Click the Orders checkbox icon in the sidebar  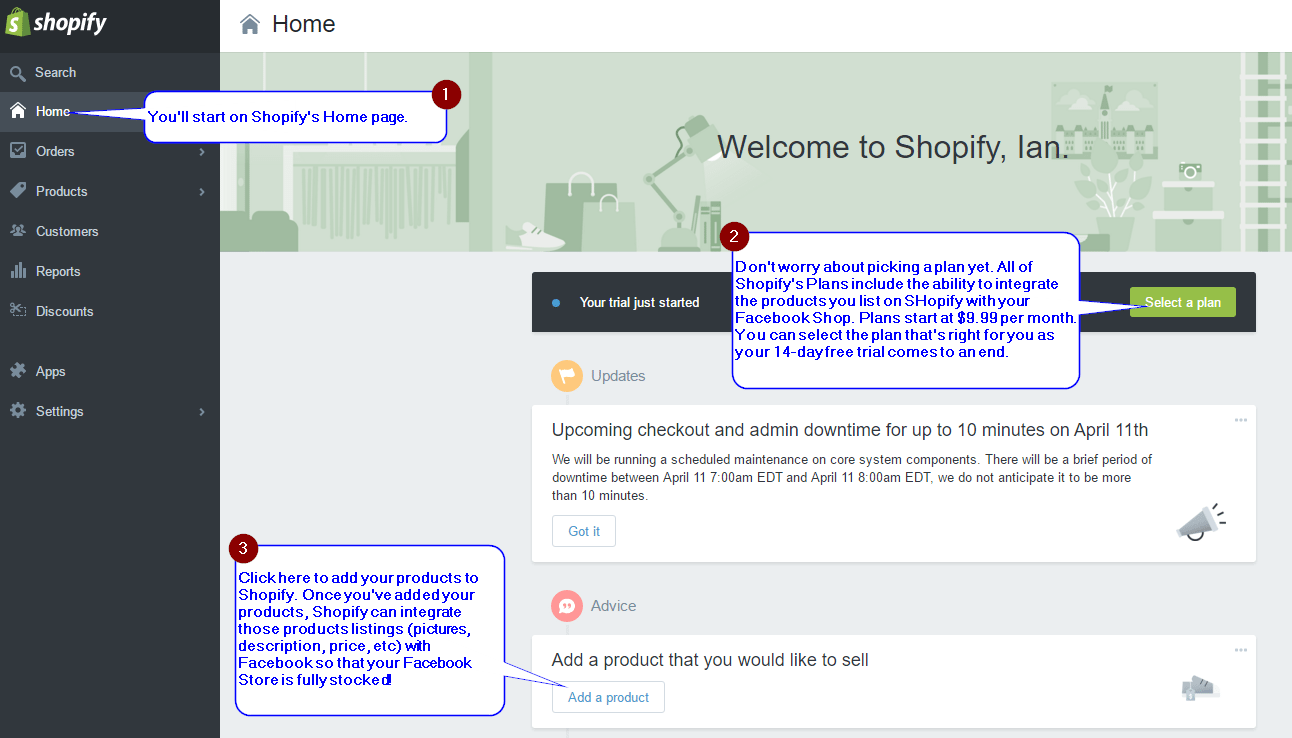pyautogui.click(x=18, y=151)
